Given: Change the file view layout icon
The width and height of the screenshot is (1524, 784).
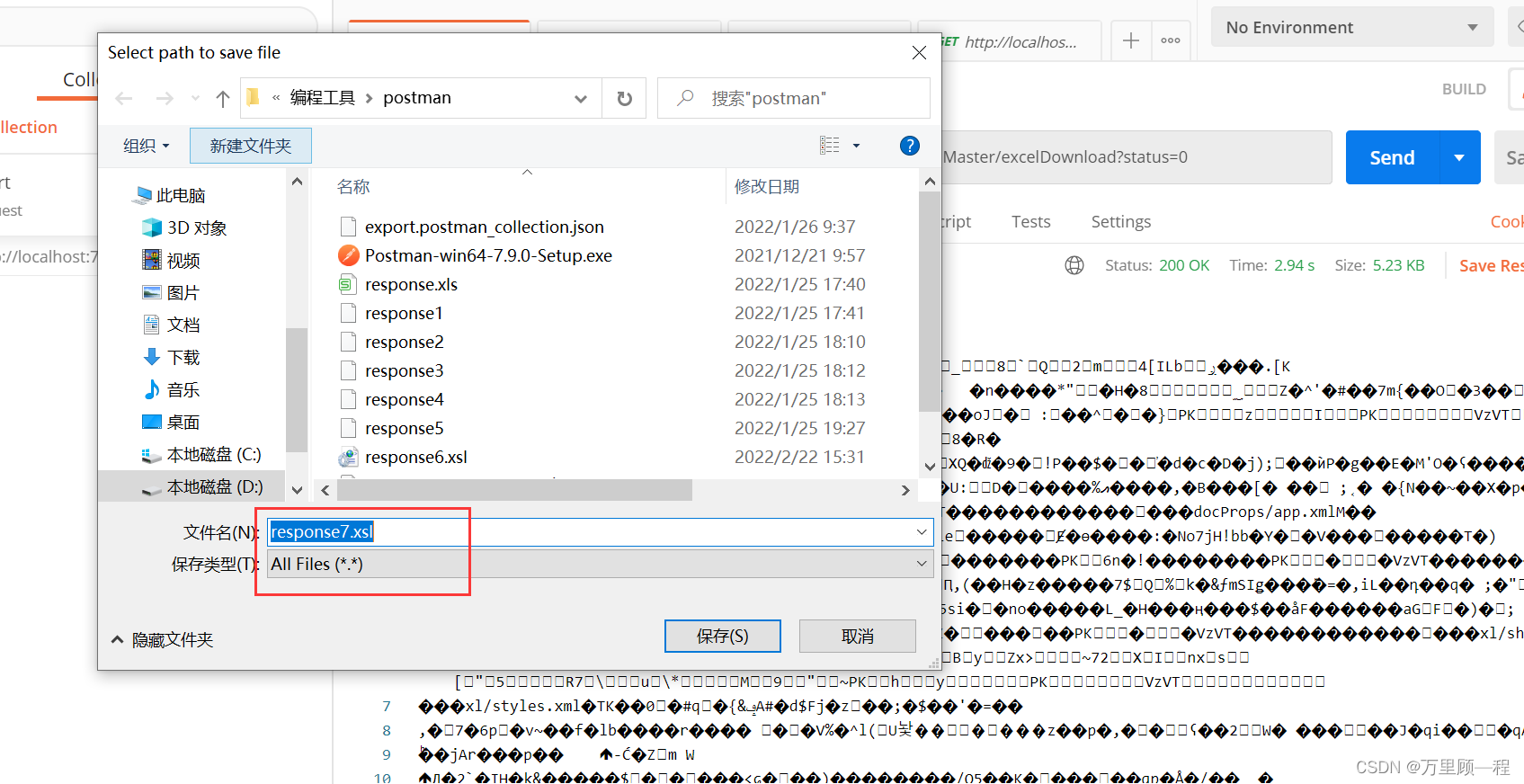Looking at the screenshot, I should click(x=829, y=146).
